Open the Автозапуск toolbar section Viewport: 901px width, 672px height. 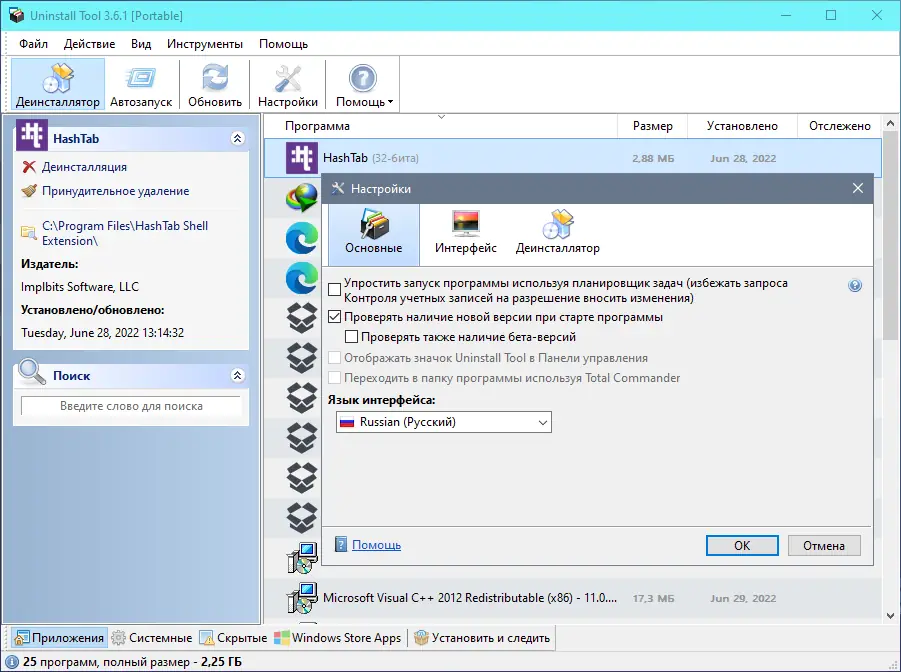[x=141, y=85]
